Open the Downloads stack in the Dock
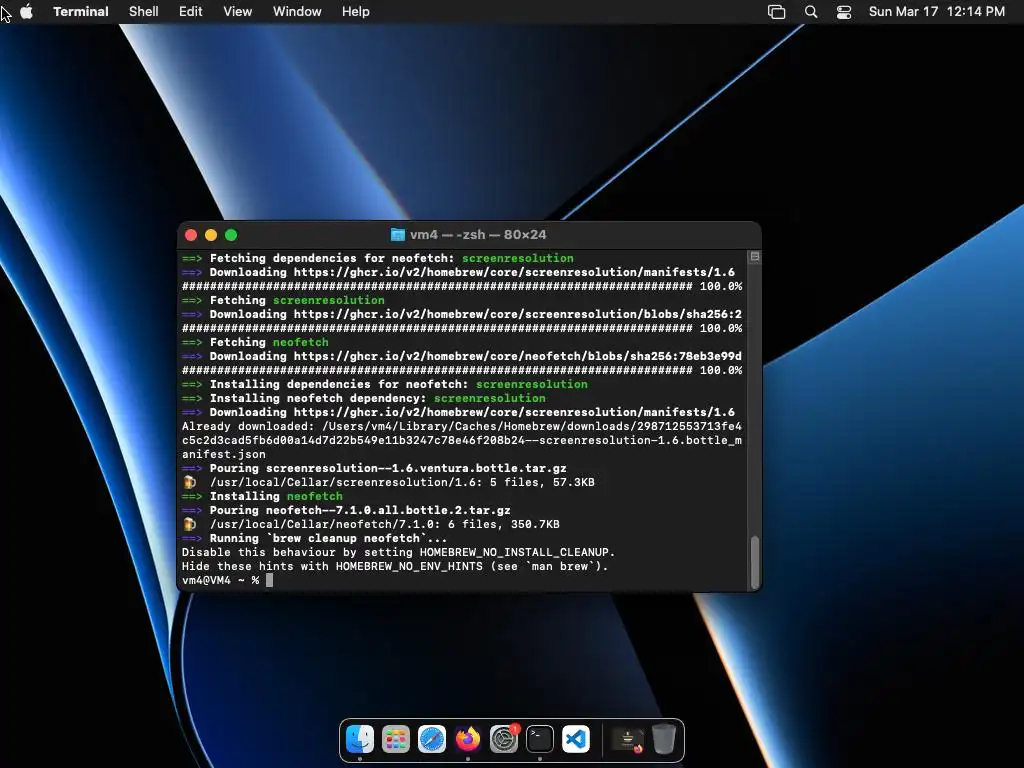Viewport: 1024px width, 768px height. coord(628,739)
